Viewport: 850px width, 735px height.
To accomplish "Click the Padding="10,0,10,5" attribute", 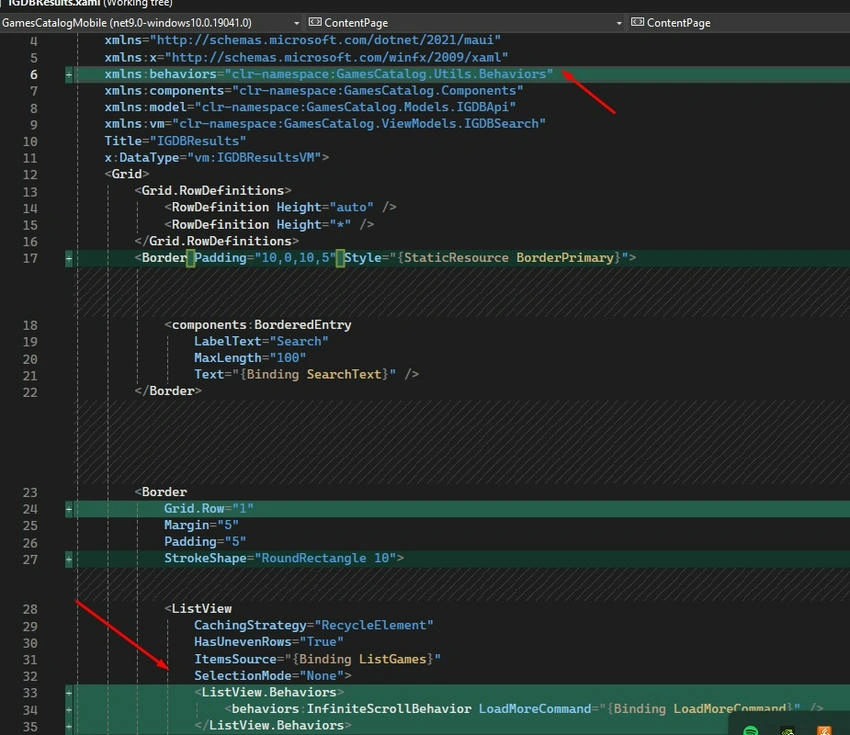I will click(265, 258).
